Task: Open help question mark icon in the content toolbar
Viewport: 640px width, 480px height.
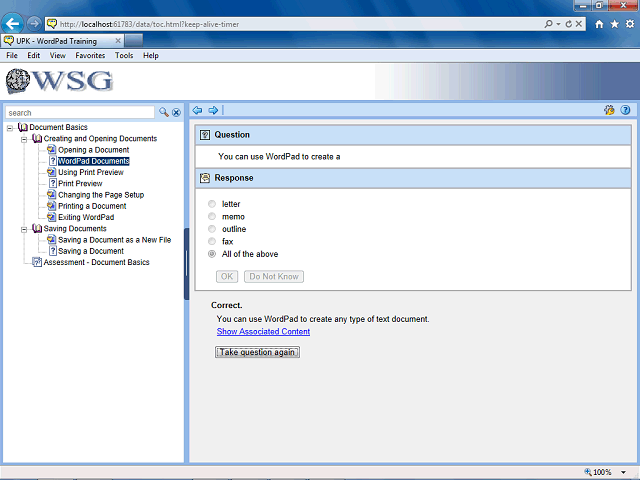Action: [x=625, y=110]
